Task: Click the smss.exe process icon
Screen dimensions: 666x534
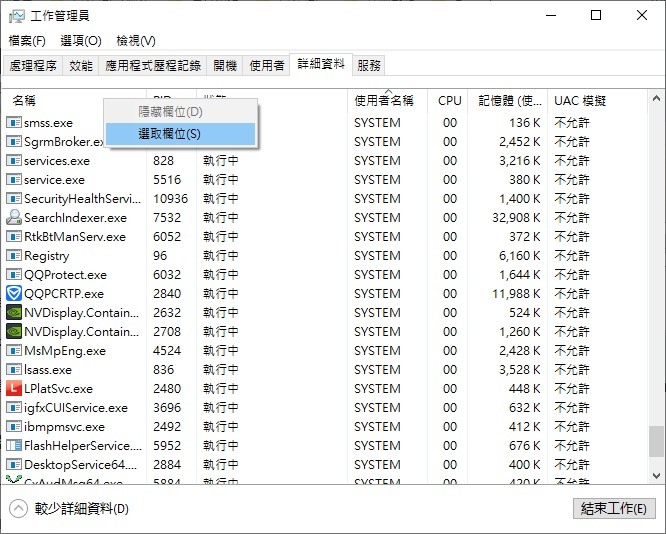Action: 14,123
